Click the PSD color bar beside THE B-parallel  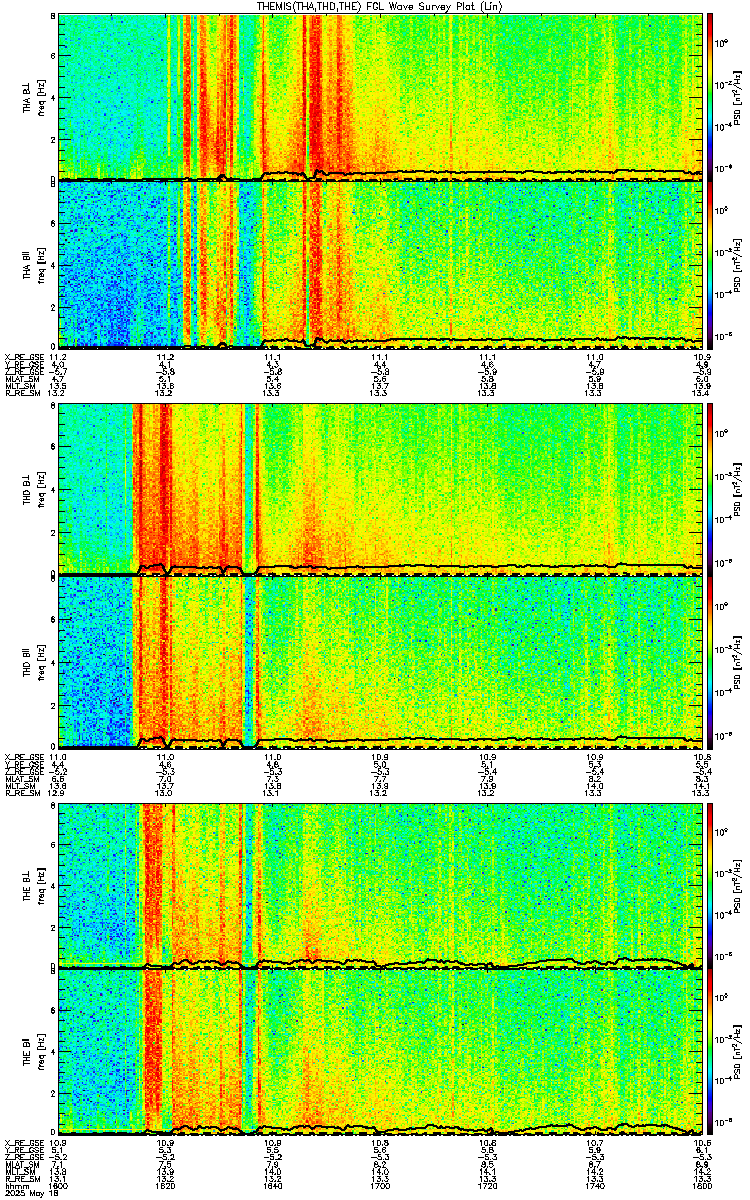(710, 1051)
